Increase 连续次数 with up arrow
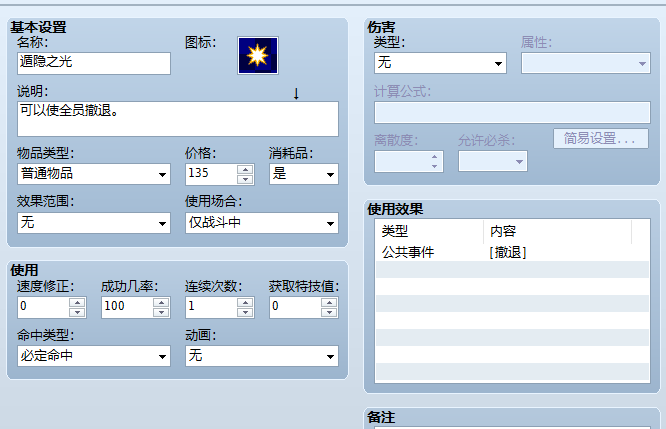 pyautogui.click(x=245, y=302)
